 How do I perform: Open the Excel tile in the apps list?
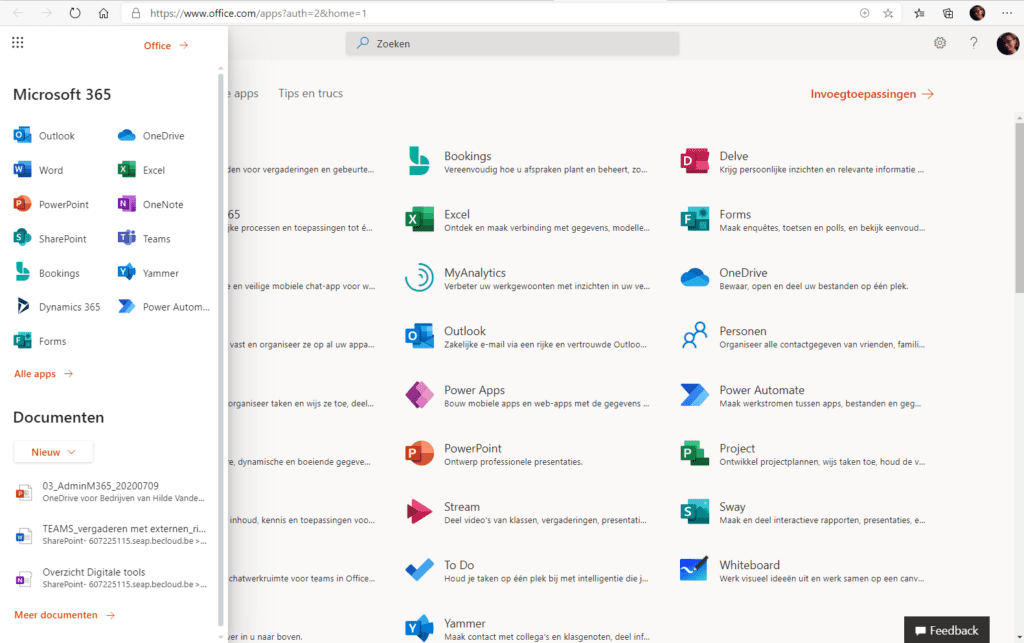click(527, 220)
